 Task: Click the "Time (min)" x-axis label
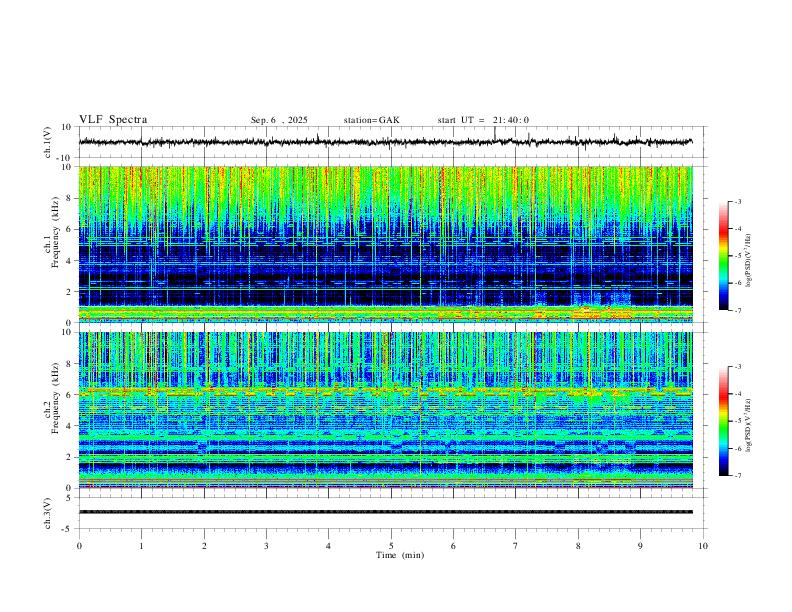click(400, 555)
